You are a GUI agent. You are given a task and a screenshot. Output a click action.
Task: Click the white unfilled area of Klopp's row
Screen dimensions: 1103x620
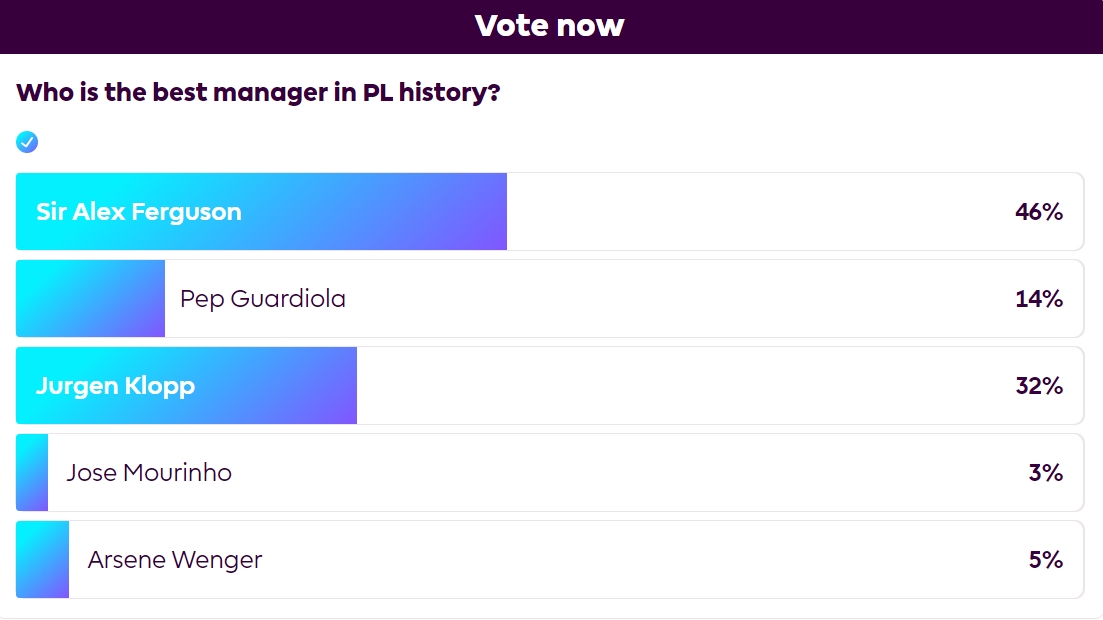coord(680,386)
